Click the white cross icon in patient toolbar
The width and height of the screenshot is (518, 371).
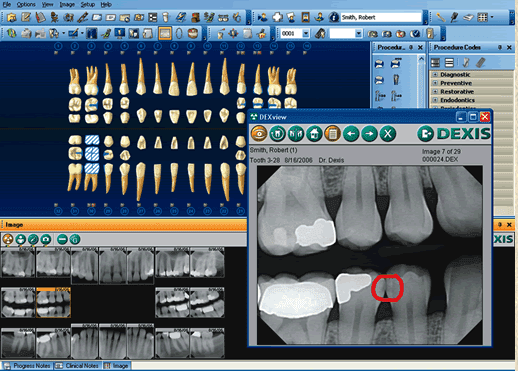tap(277, 17)
